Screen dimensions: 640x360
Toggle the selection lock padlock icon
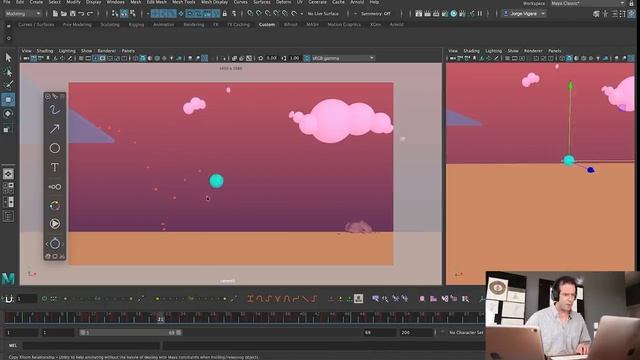coord(224,13)
